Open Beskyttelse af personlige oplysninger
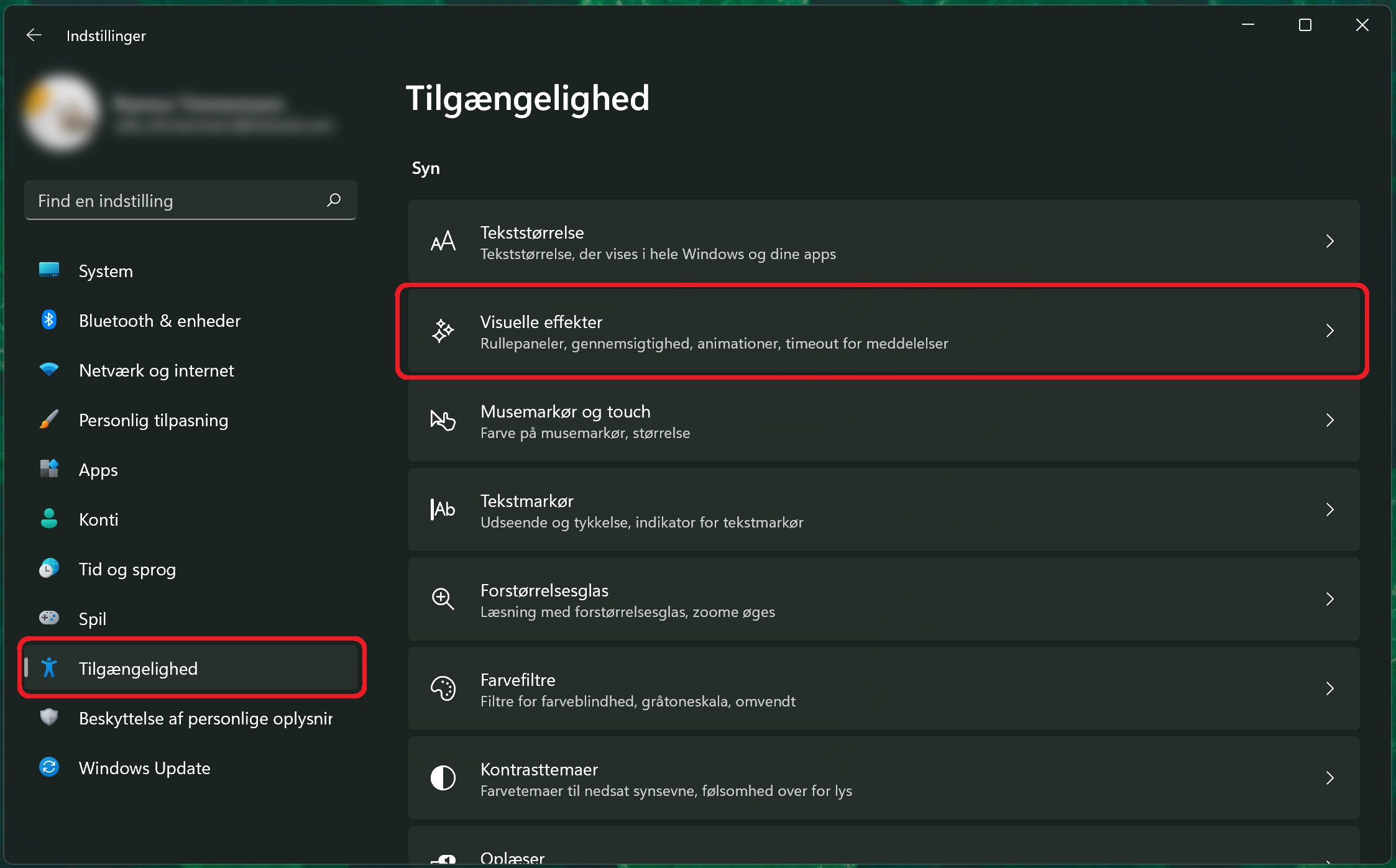Image resolution: width=1396 pixels, height=868 pixels. click(191, 718)
